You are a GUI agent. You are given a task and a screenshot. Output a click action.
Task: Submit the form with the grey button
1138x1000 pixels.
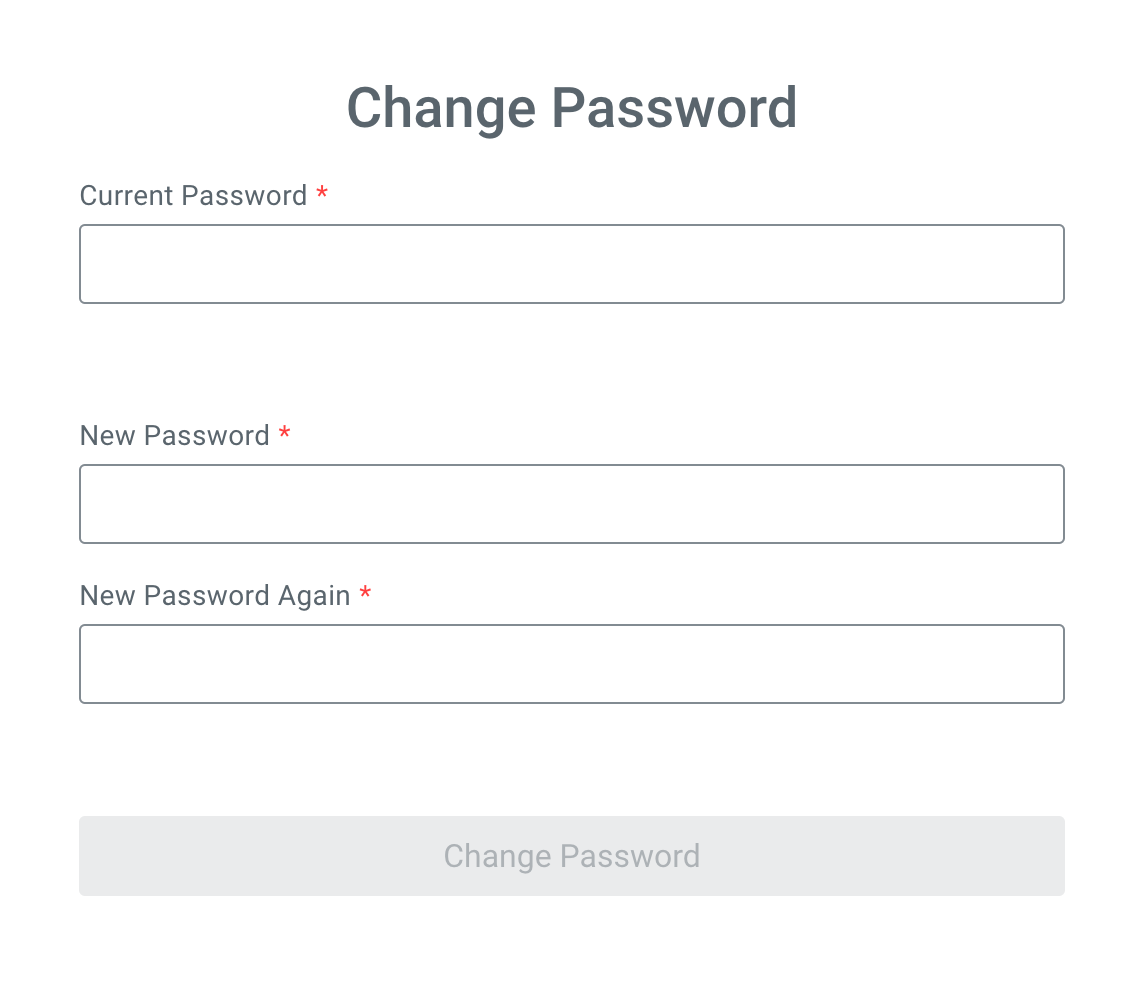tap(571, 856)
